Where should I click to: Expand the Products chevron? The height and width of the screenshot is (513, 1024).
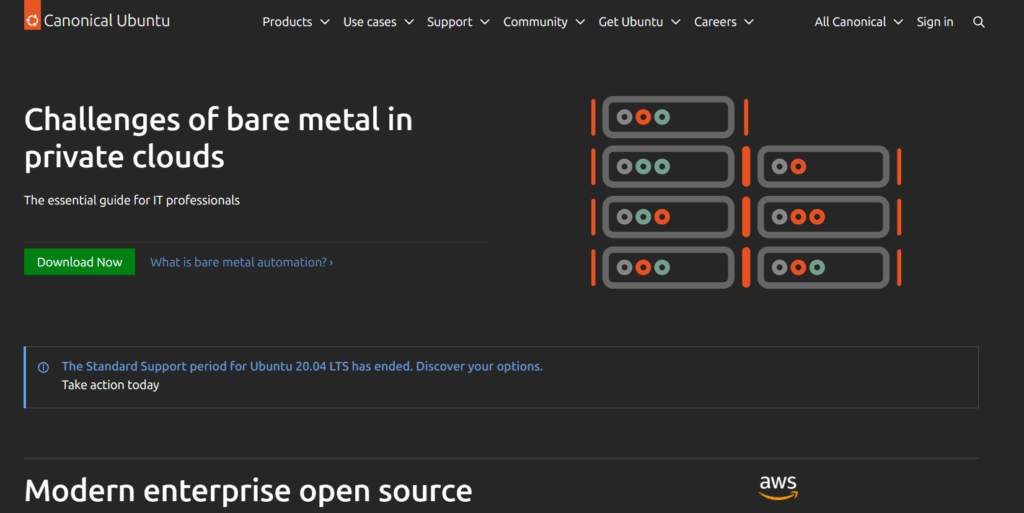[325, 22]
